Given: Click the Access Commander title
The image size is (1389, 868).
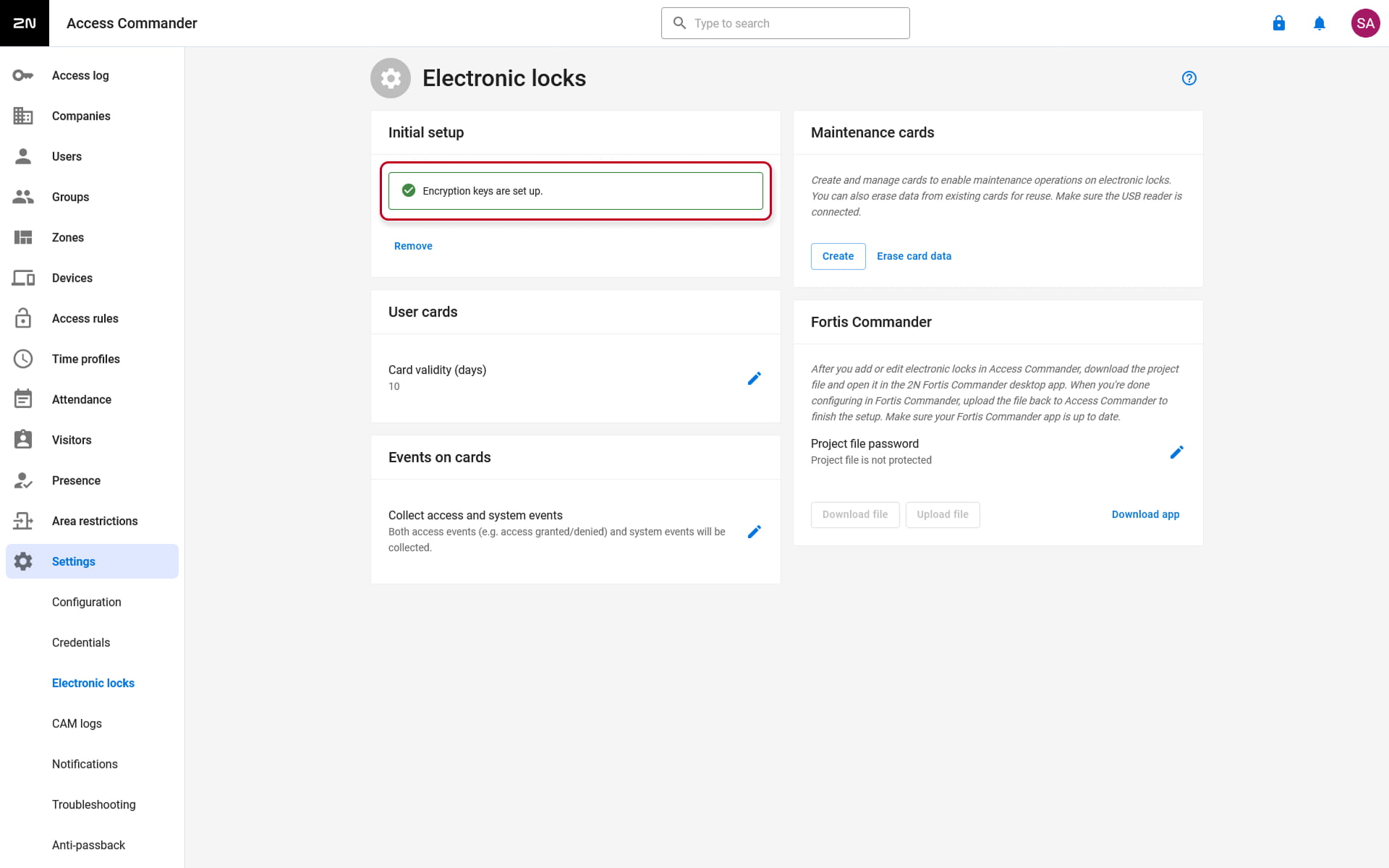Looking at the screenshot, I should [x=132, y=23].
